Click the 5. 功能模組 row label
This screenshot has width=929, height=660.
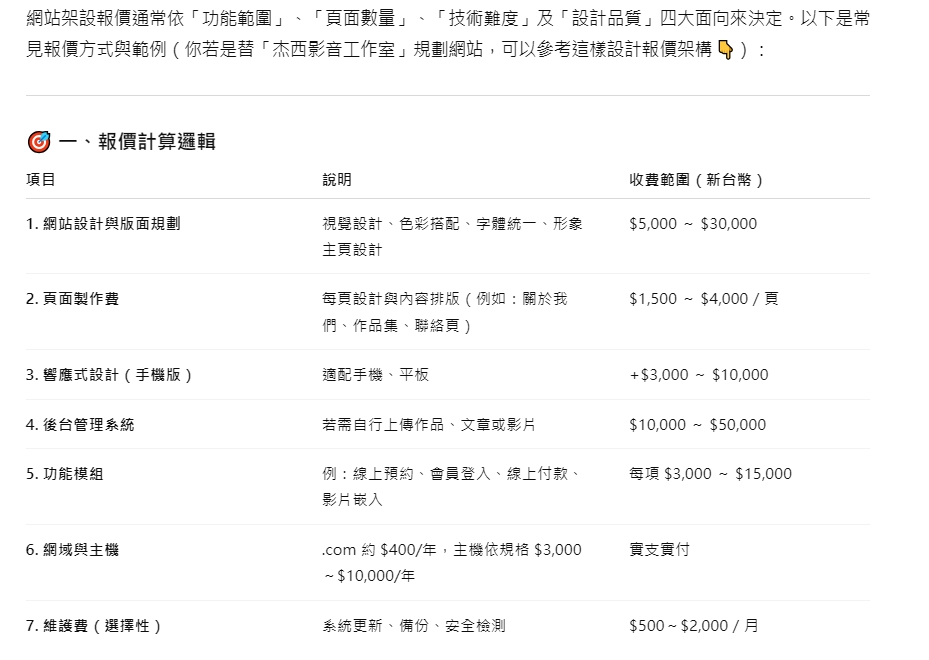point(65,474)
